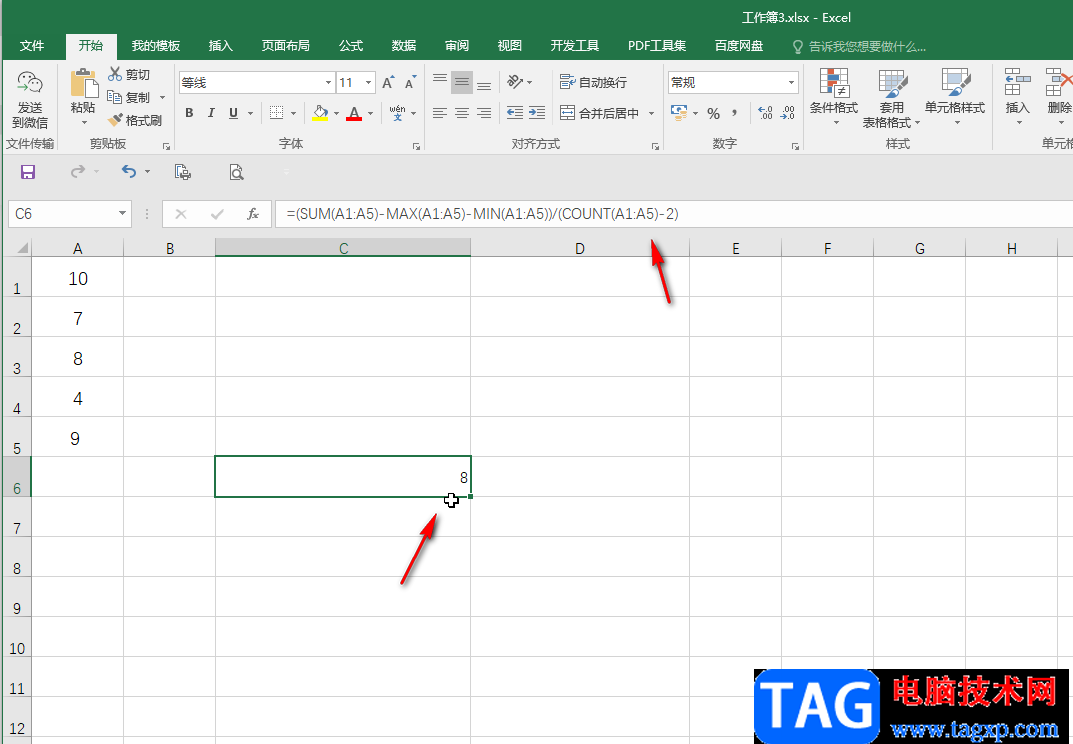Select the Format Painter (格式刷) tool
Image resolution: width=1073 pixels, height=744 pixels.
tap(135, 120)
